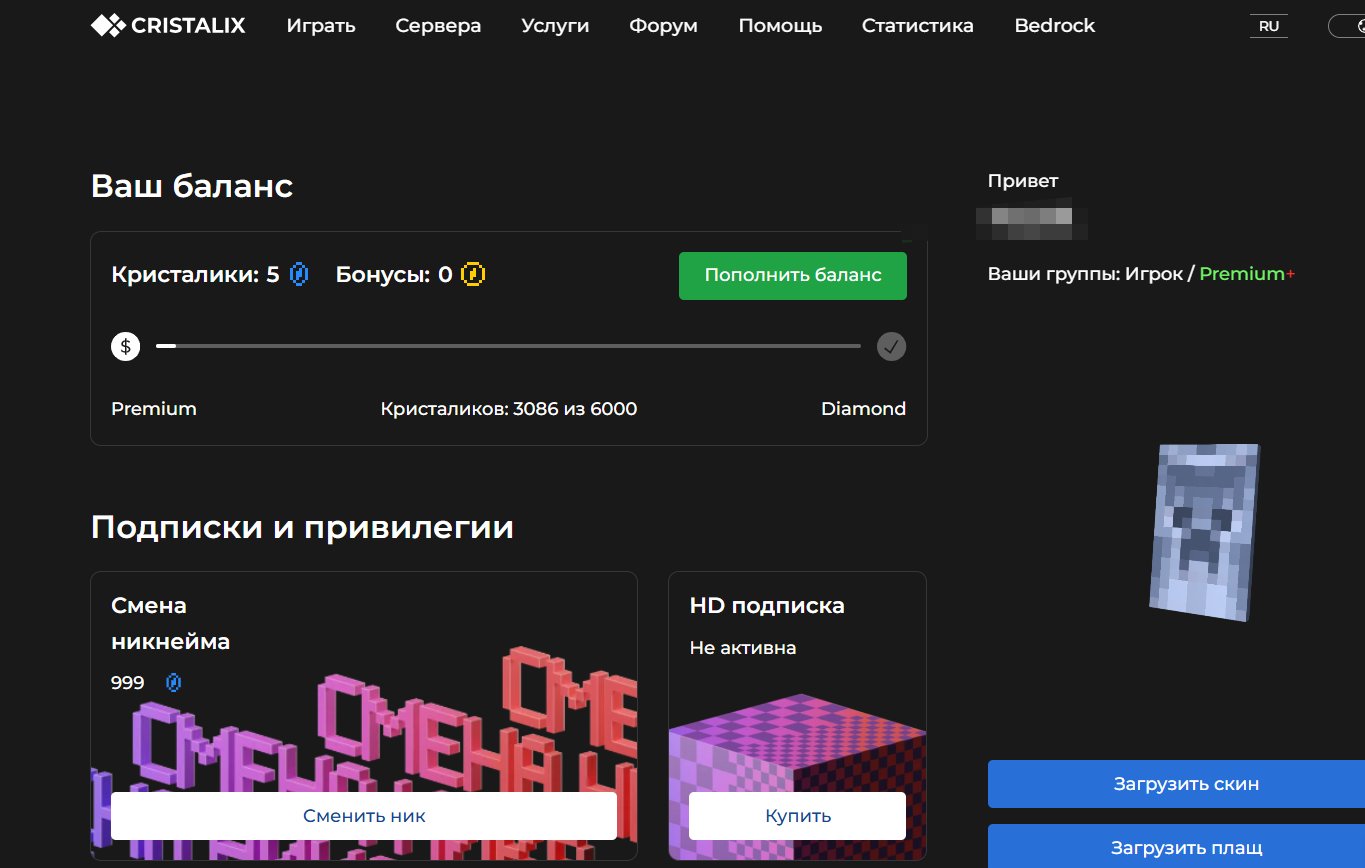The height and width of the screenshot is (868, 1365).
Task: Open the RU language selector
Action: coord(1269,27)
